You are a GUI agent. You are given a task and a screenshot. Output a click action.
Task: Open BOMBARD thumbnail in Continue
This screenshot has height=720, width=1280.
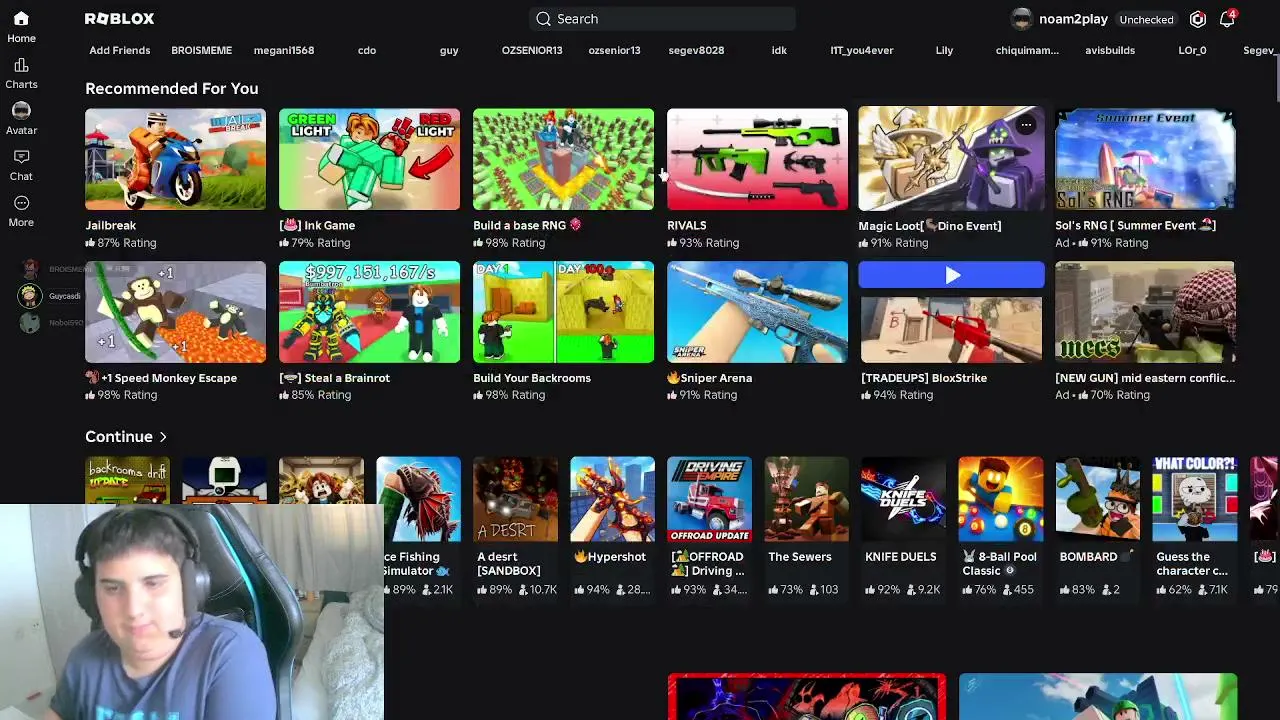pyautogui.click(x=1097, y=499)
